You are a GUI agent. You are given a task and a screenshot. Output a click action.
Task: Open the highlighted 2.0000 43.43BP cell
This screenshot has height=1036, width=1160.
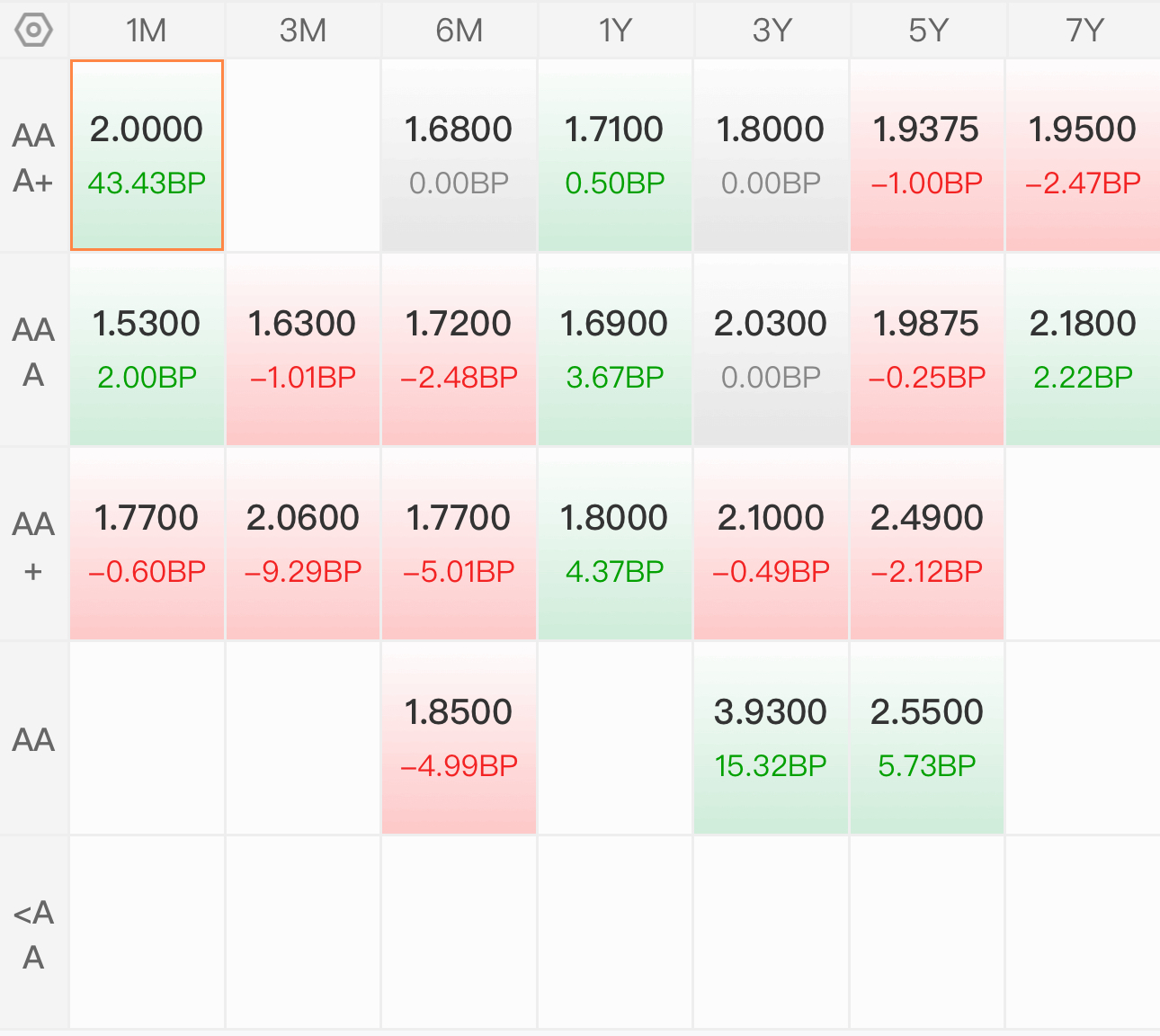pos(147,156)
